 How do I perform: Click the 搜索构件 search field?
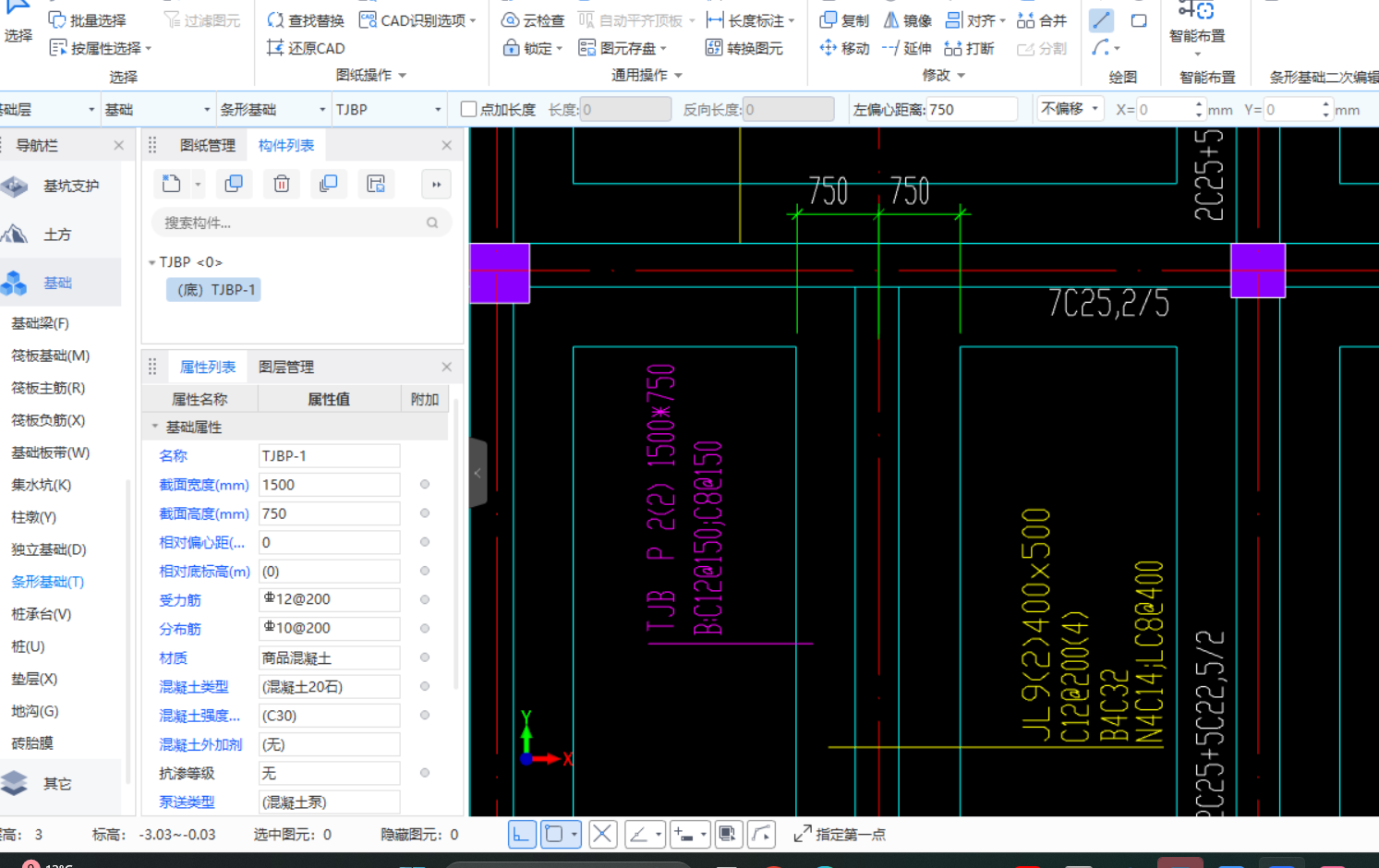[301, 223]
